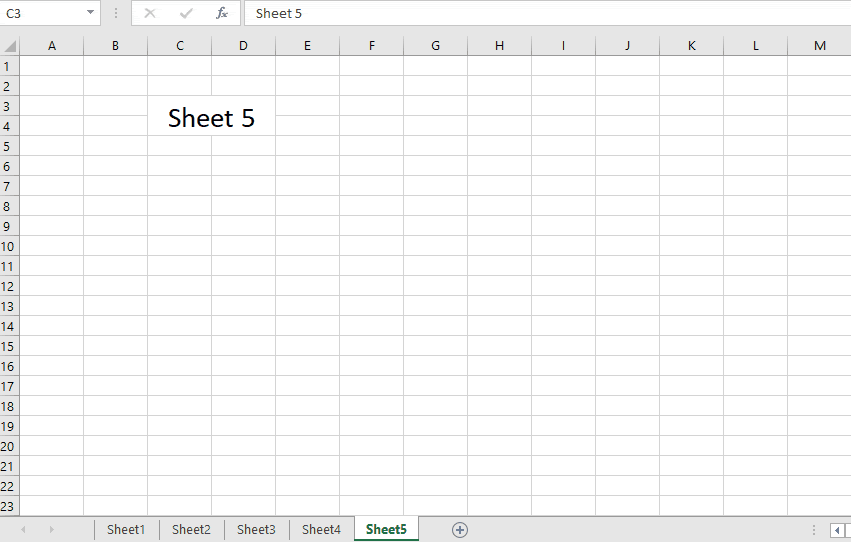Open the Sheet3 tab
This screenshot has height=542, width=851.
coord(256,530)
